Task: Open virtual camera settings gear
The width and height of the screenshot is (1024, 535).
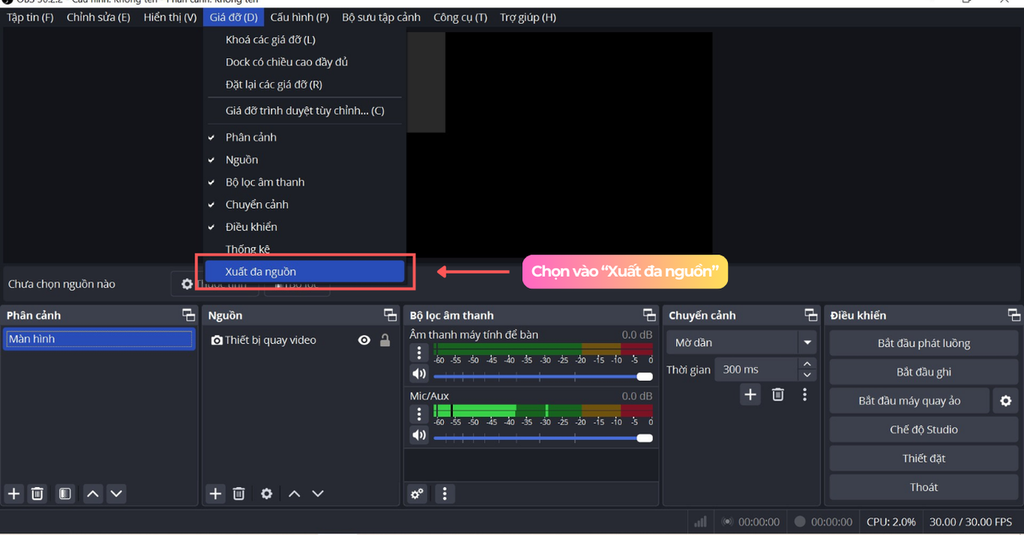Action: point(1006,400)
